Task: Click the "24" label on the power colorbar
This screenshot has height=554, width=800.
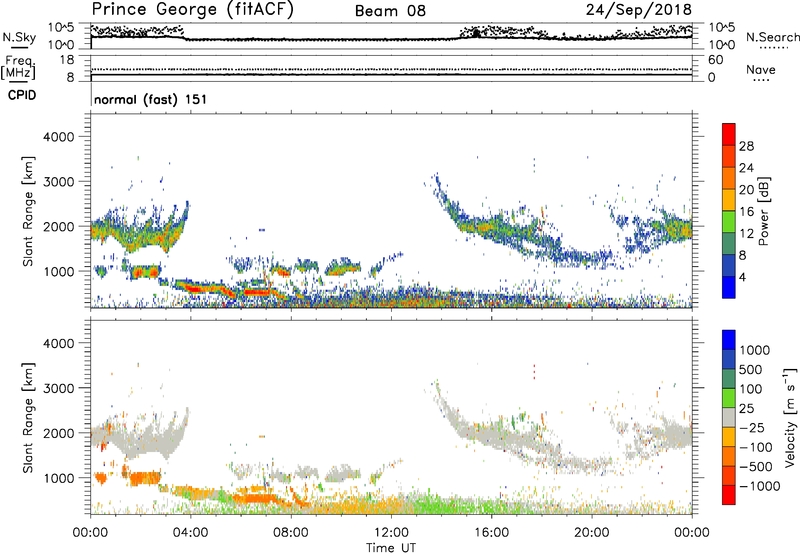Action: (x=746, y=168)
